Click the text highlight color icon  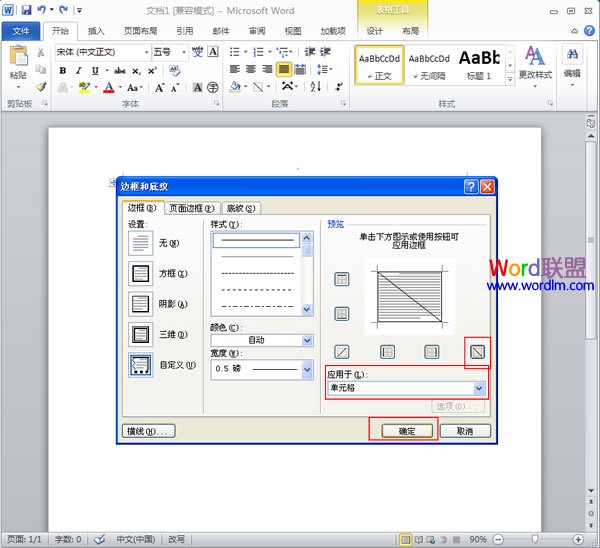[84, 88]
